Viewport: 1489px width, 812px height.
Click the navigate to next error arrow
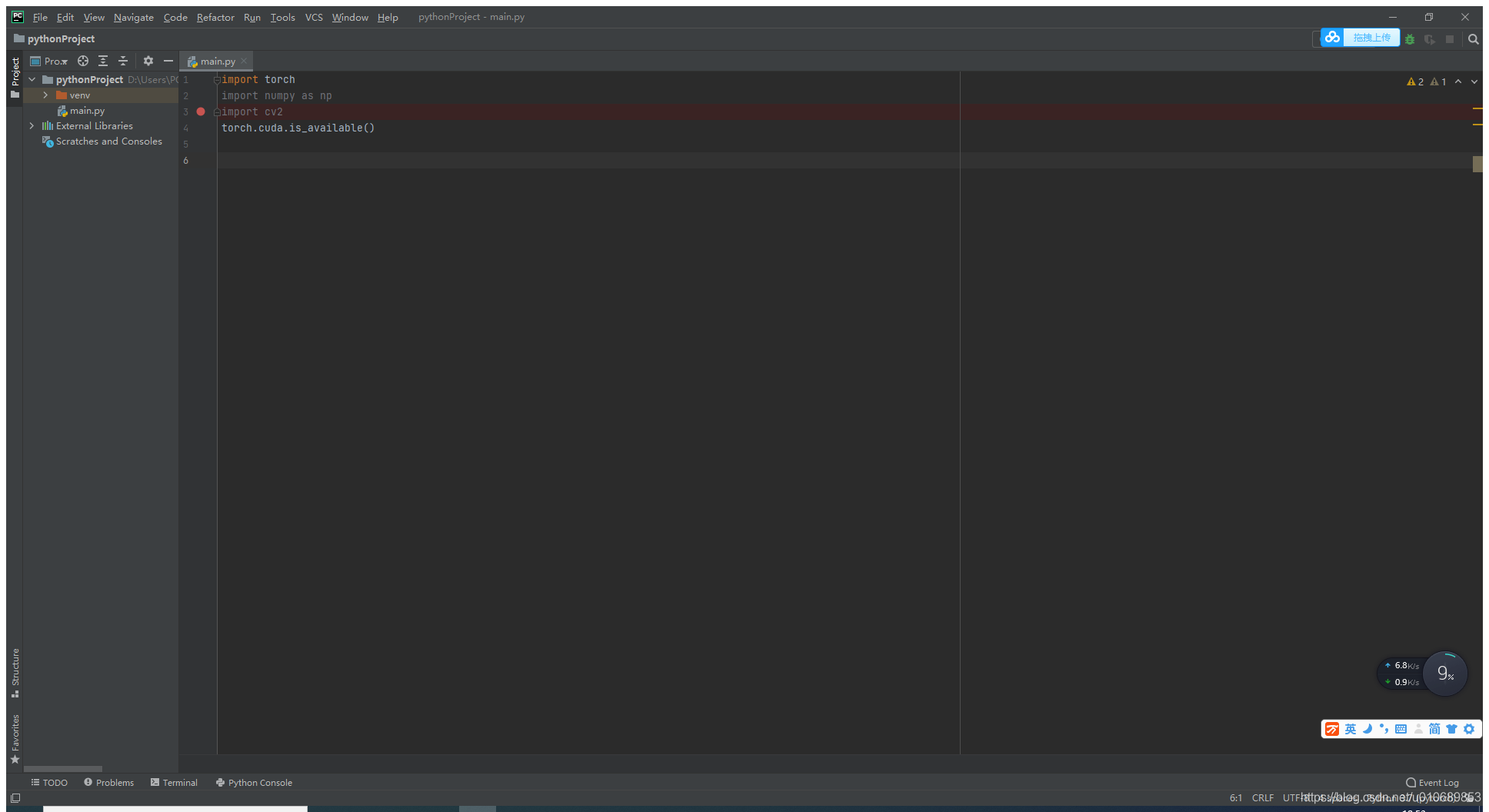point(1473,82)
